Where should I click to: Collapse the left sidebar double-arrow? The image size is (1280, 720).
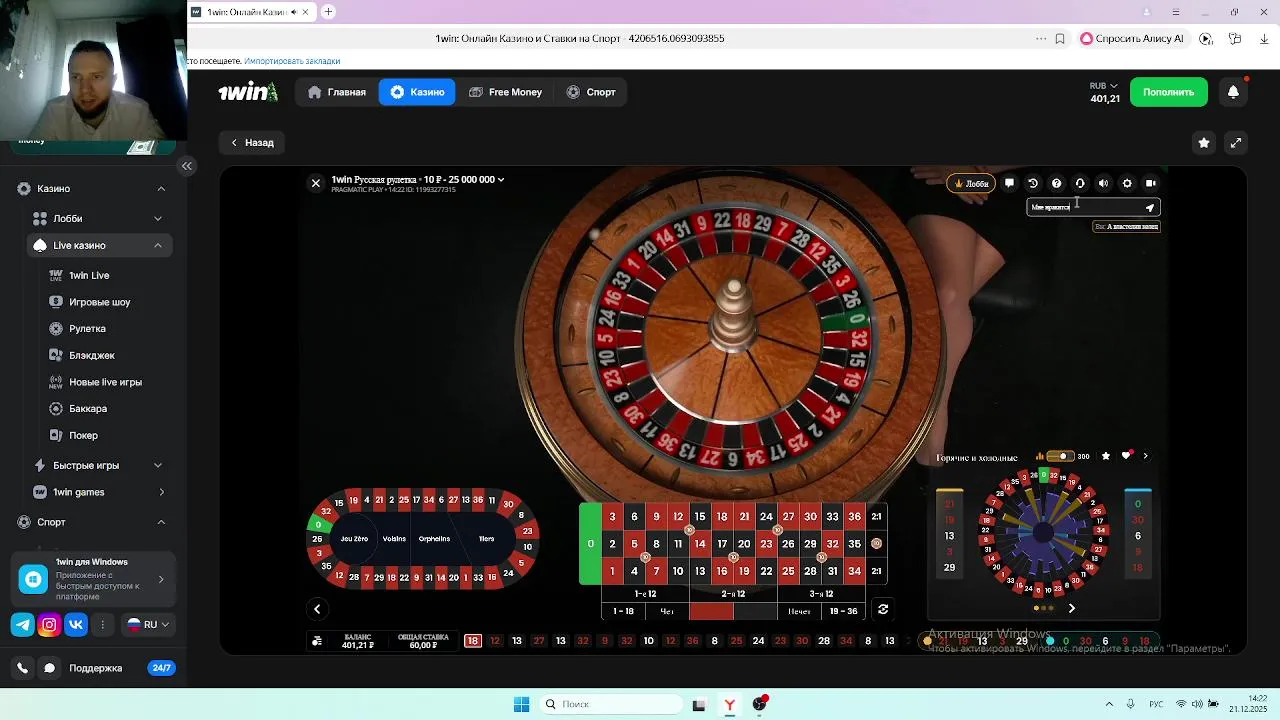click(x=186, y=166)
